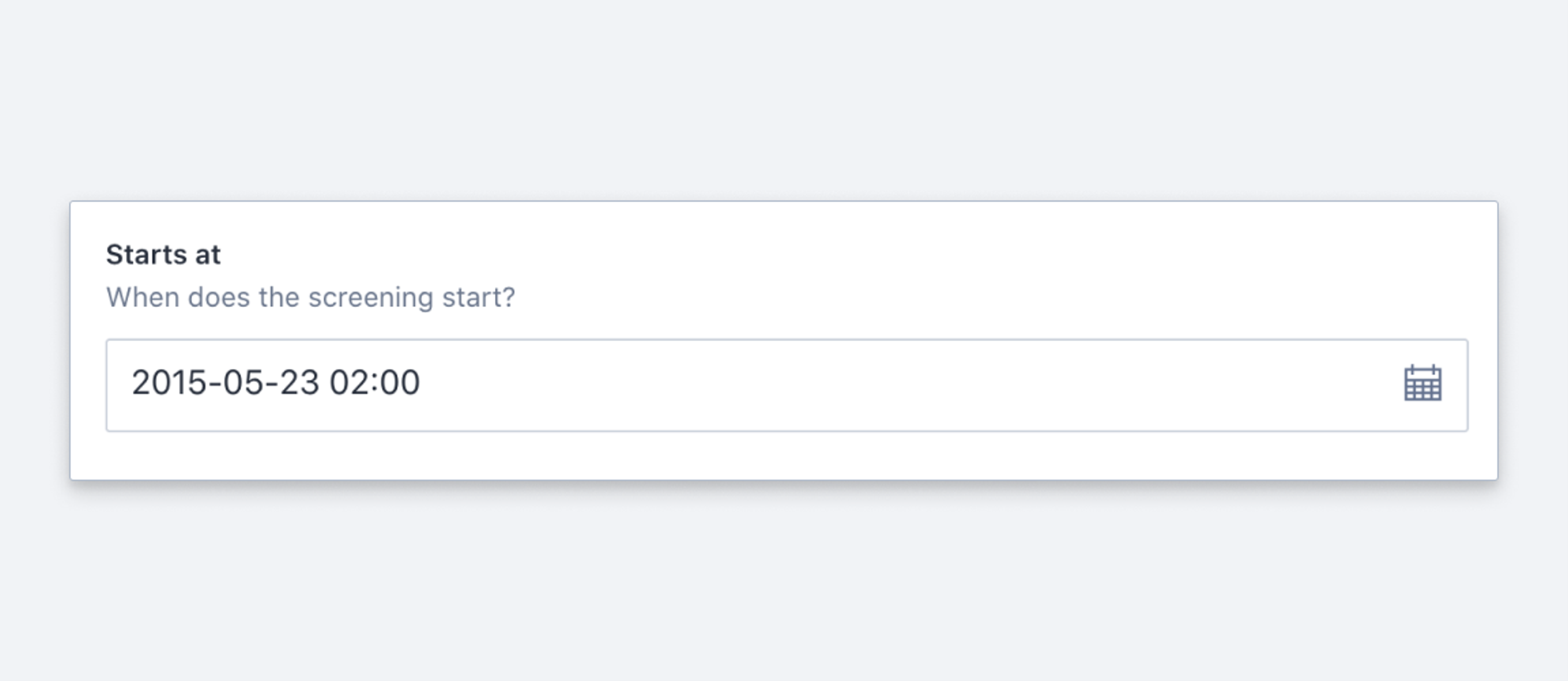Click first hyphen in 2015-05-23 date

pyautogui.click(x=215, y=383)
